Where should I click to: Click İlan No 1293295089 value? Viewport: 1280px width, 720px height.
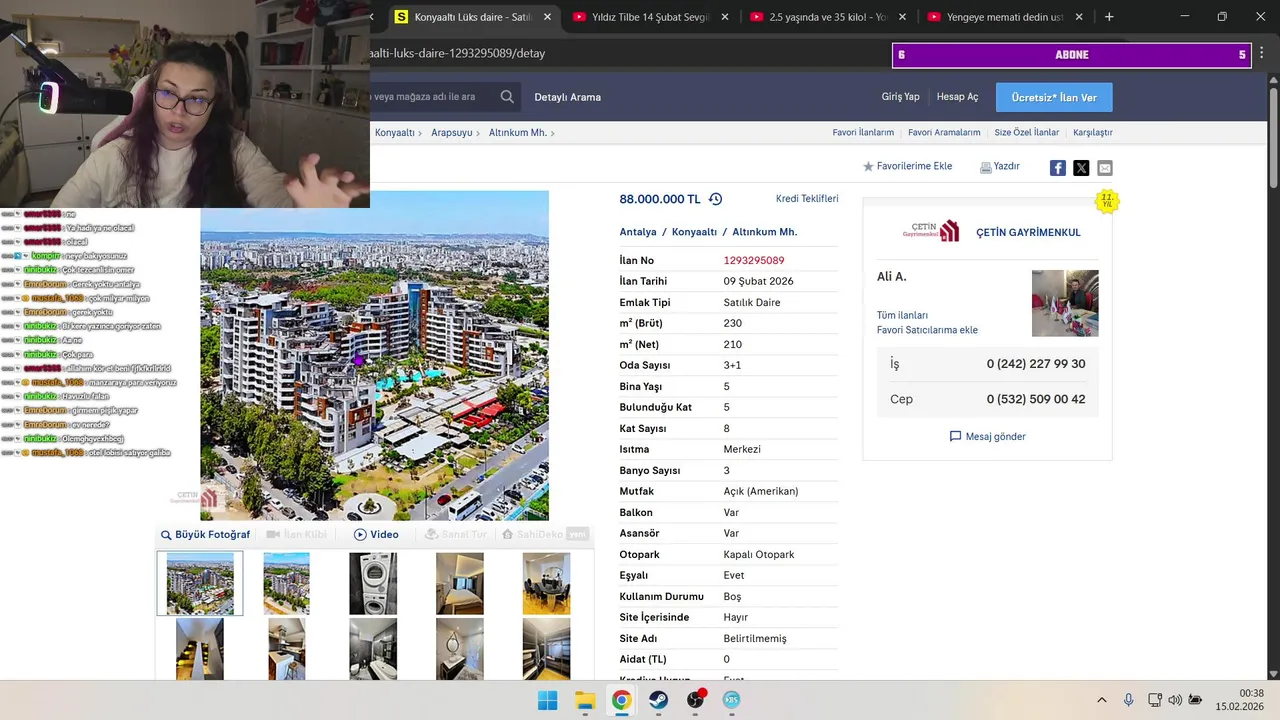point(754,260)
